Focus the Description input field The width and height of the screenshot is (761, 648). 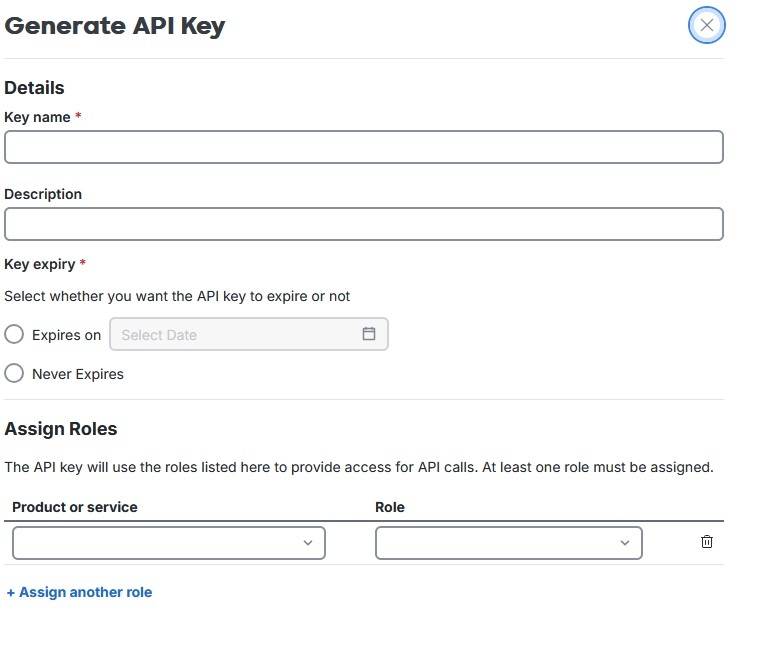click(x=364, y=224)
